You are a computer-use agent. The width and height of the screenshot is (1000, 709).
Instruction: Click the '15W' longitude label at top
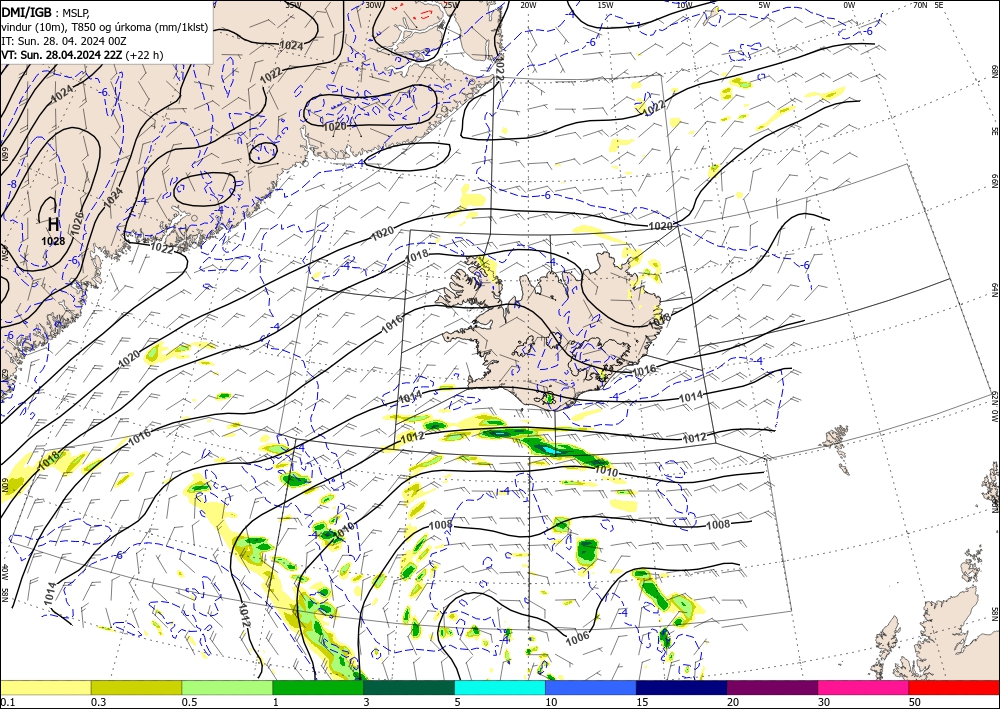[x=605, y=5]
